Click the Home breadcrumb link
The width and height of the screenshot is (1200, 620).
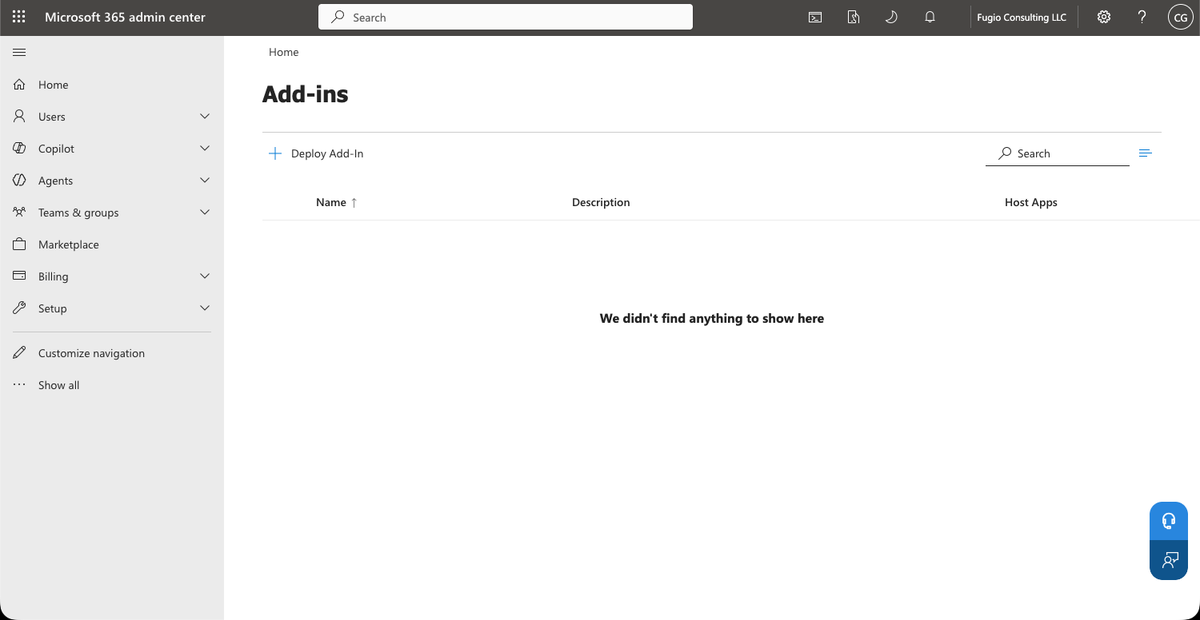pyautogui.click(x=284, y=52)
